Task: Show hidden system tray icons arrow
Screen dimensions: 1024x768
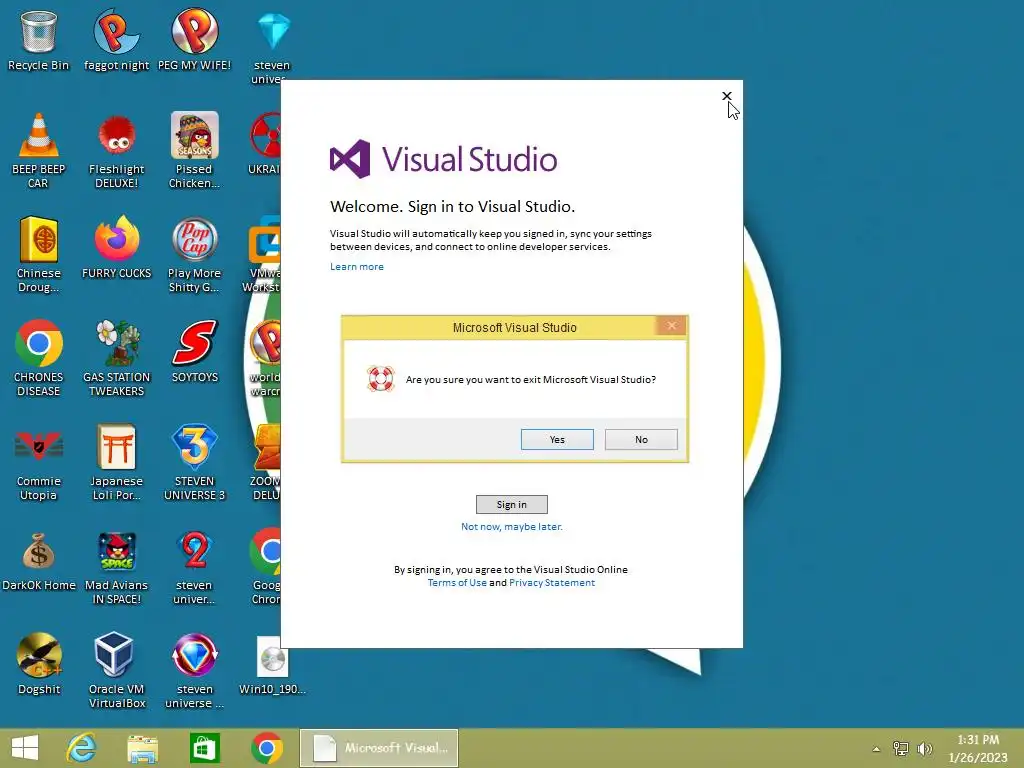Action: point(876,748)
